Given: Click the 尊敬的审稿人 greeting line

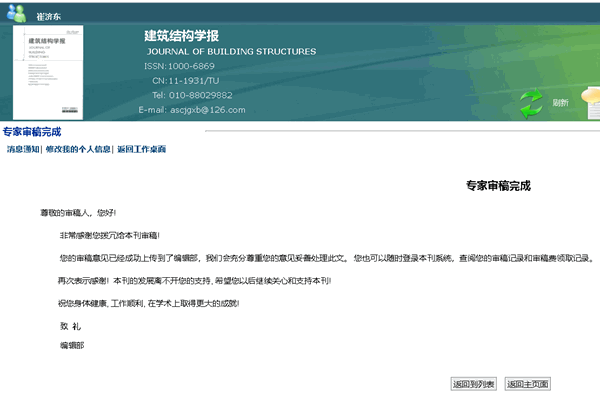Looking at the screenshot, I should pyautogui.click(x=78, y=213).
